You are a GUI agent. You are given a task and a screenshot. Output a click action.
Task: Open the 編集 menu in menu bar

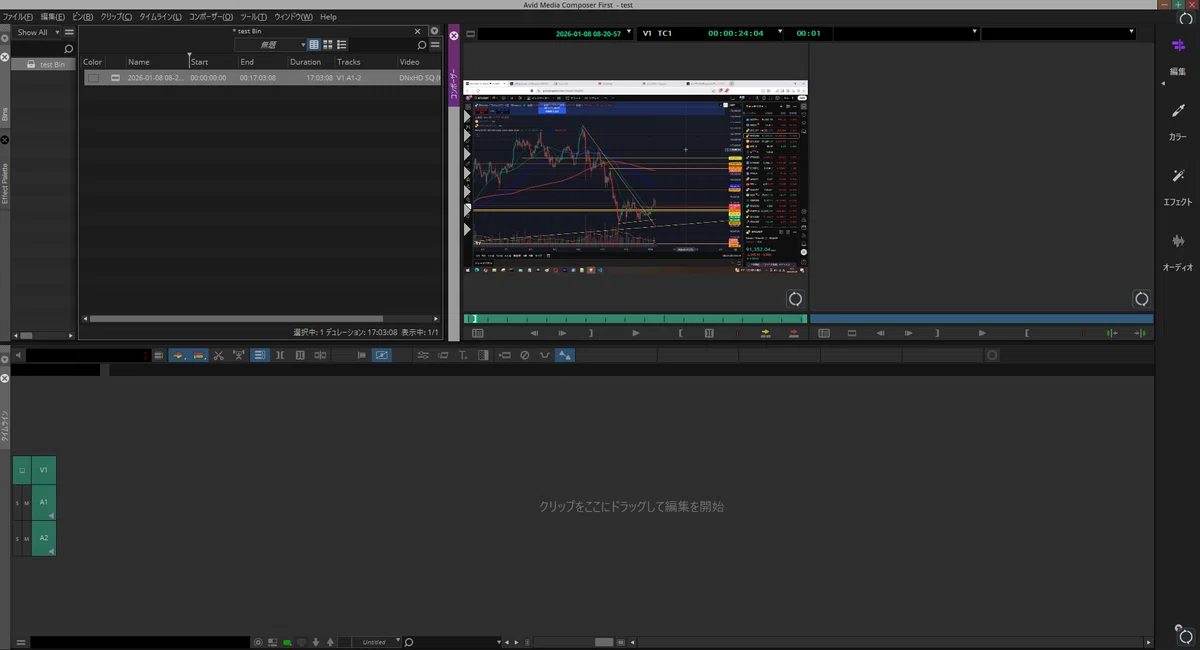(53, 17)
